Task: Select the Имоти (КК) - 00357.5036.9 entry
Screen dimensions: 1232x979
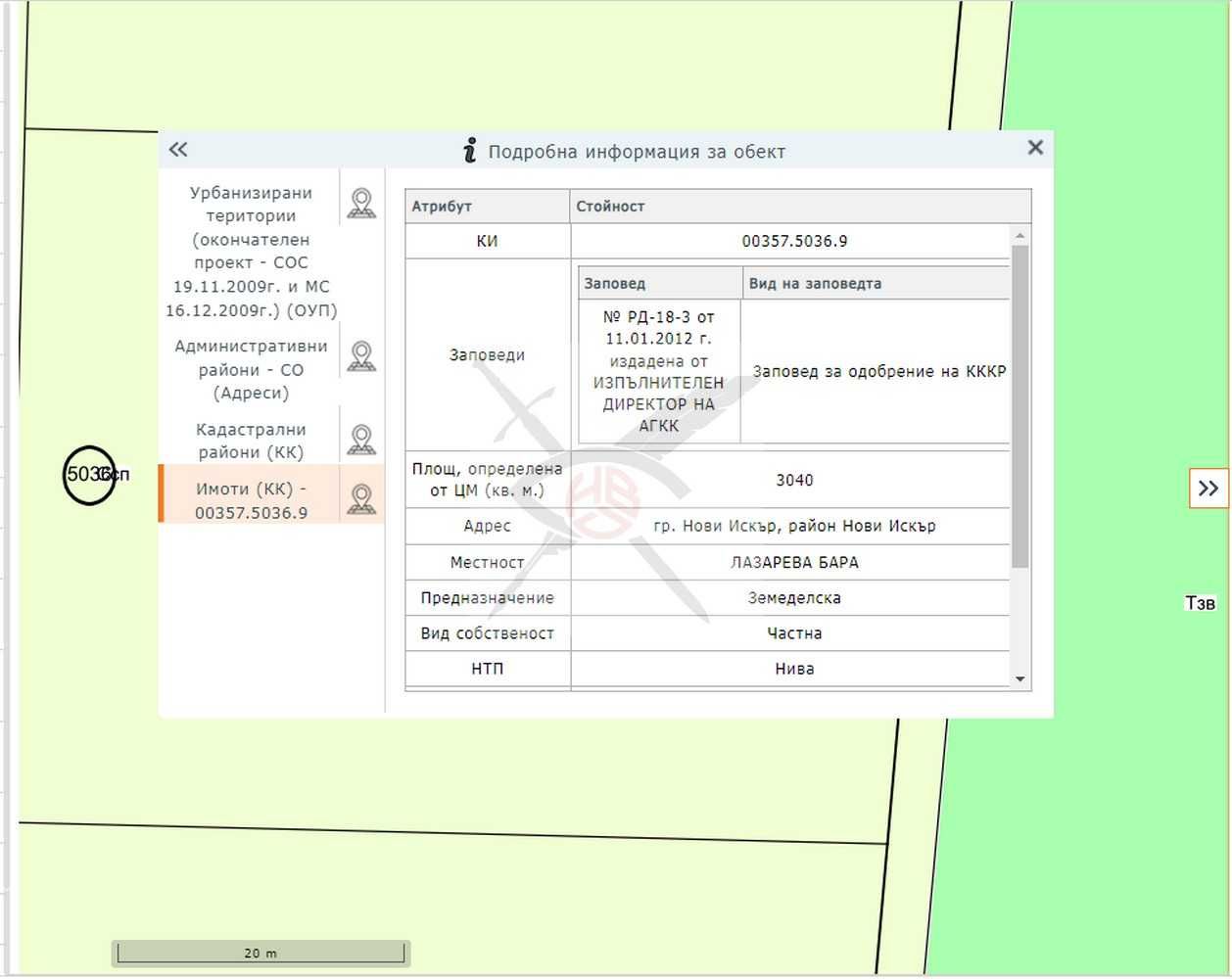Action: 251,499
